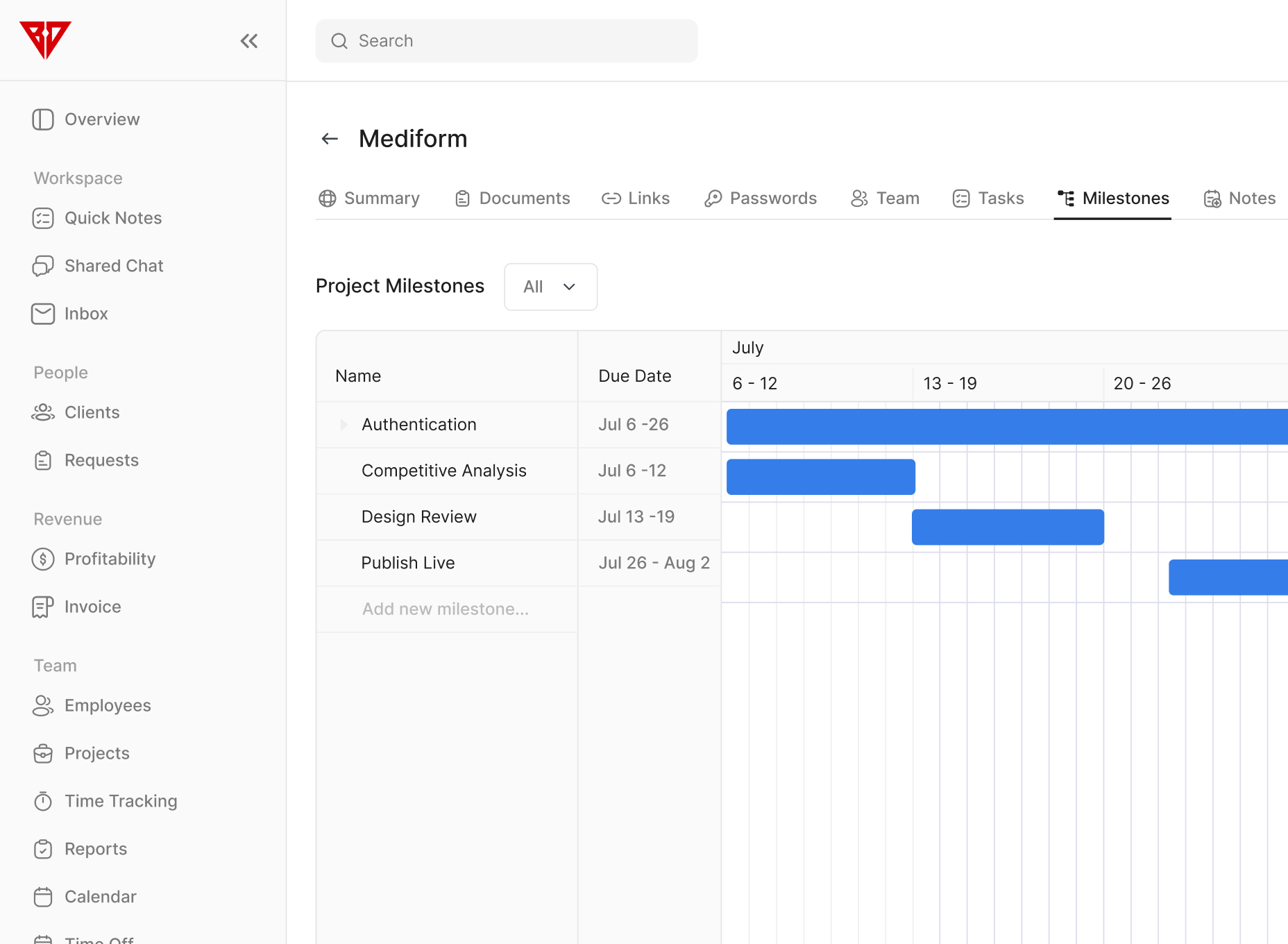Viewport: 1288px width, 944px height.
Task: Navigate to Employees in sidebar
Action: coord(92,705)
